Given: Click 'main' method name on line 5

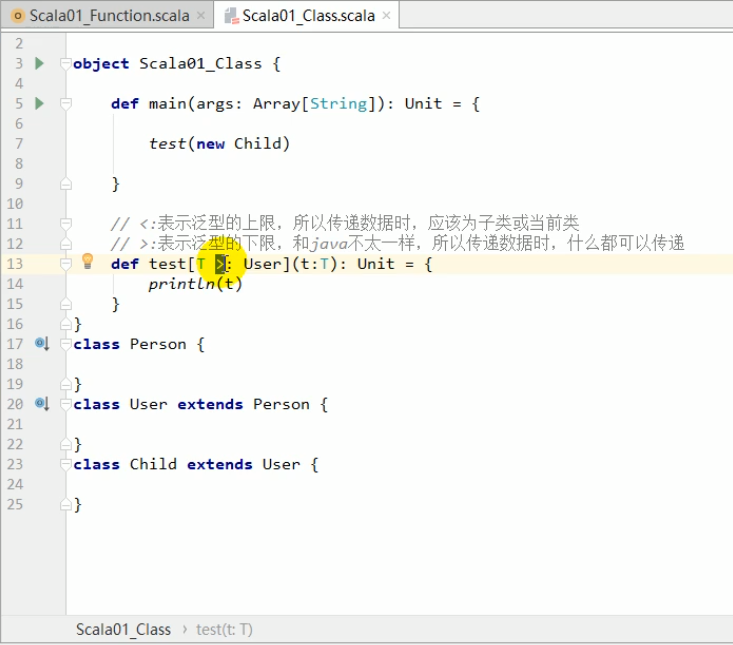Looking at the screenshot, I should point(168,104).
